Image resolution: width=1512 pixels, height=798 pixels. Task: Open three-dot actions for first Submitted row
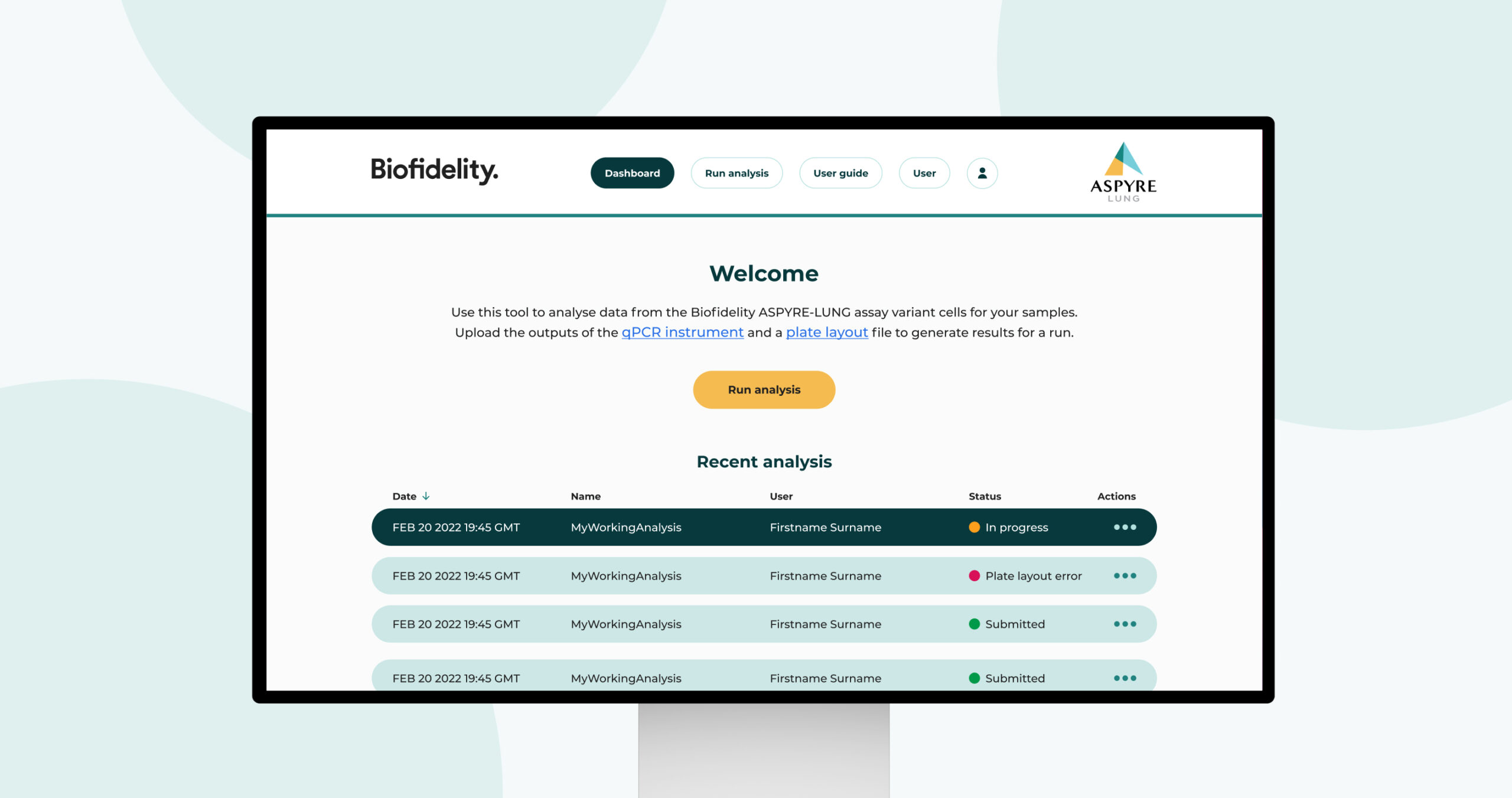click(1125, 624)
